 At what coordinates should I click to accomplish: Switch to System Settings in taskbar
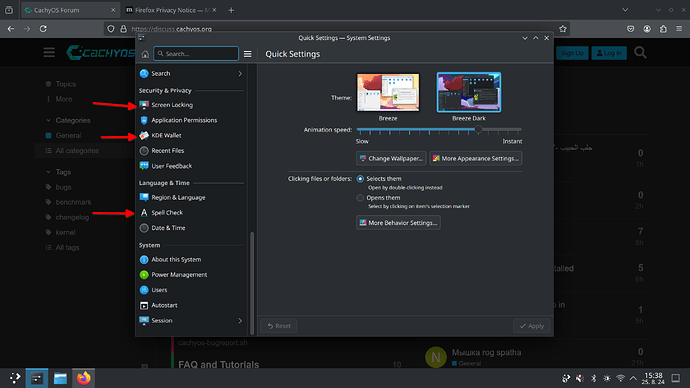pyautogui.click(x=37, y=378)
